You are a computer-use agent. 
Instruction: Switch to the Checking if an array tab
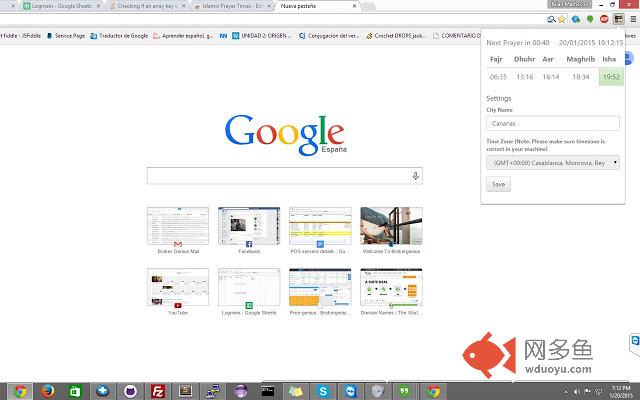146,6
